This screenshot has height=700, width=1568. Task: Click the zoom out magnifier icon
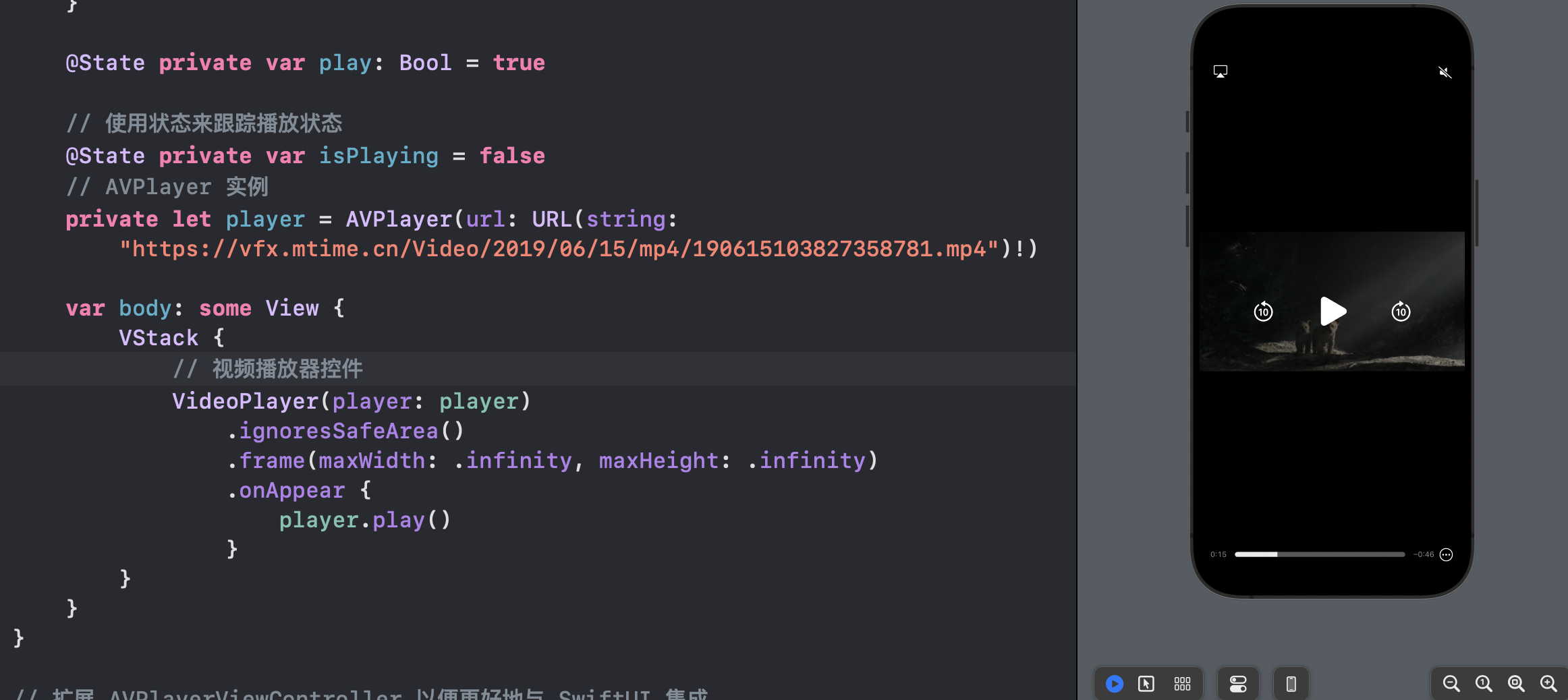coord(1451,684)
